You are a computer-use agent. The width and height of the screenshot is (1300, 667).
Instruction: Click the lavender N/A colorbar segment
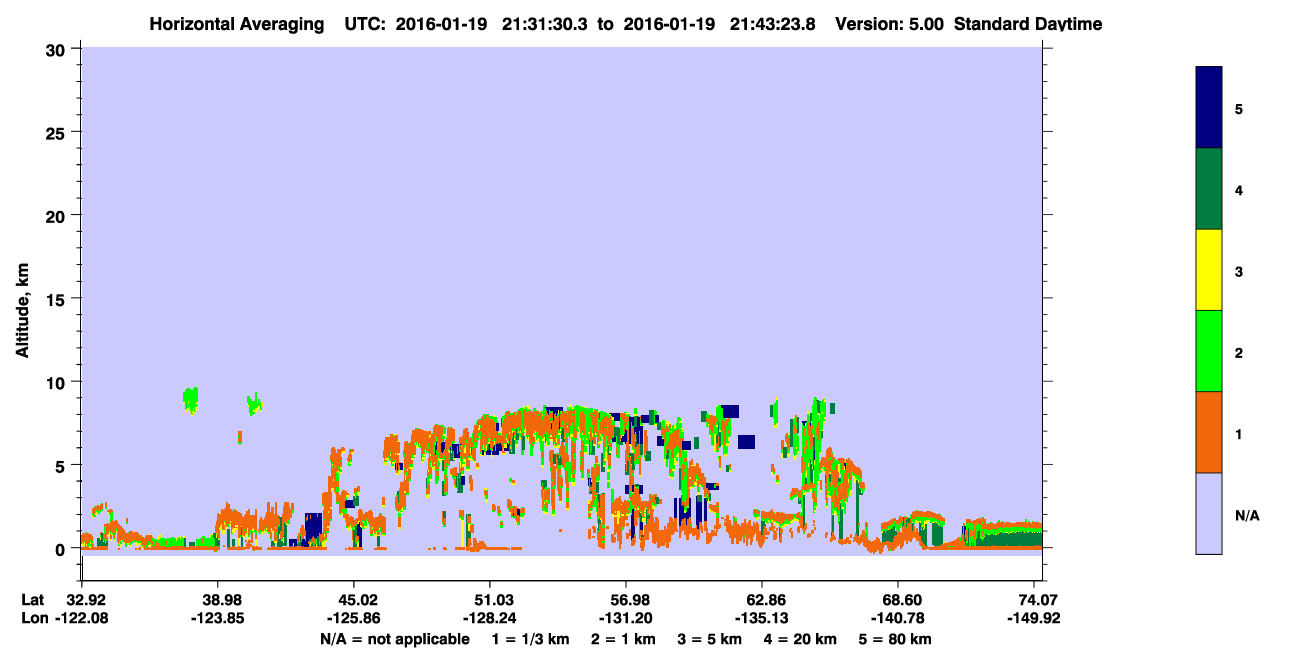coord(1209,513)
